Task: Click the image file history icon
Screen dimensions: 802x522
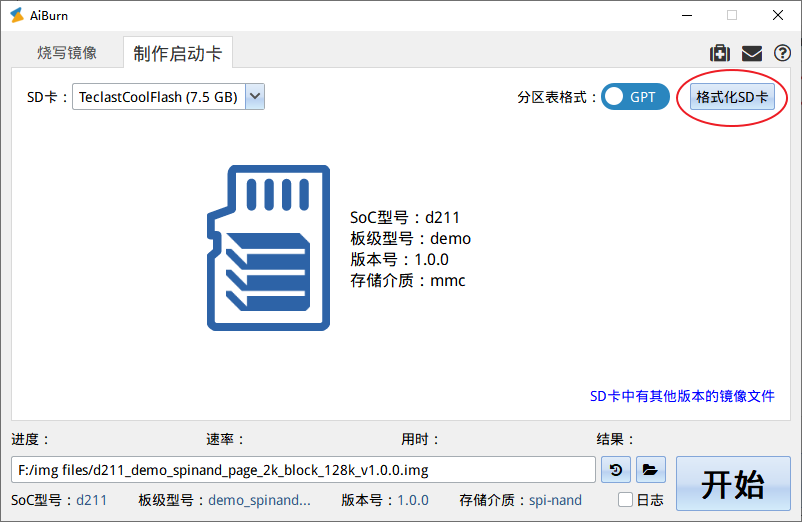Action: [617, 469]
